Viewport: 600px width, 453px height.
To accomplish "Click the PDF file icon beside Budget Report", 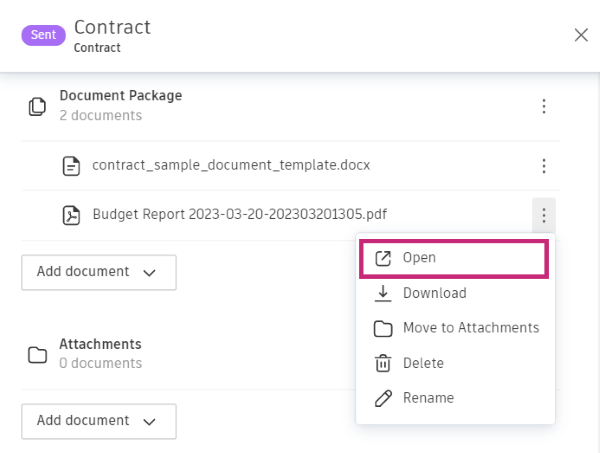I will (x=71, y=215).
